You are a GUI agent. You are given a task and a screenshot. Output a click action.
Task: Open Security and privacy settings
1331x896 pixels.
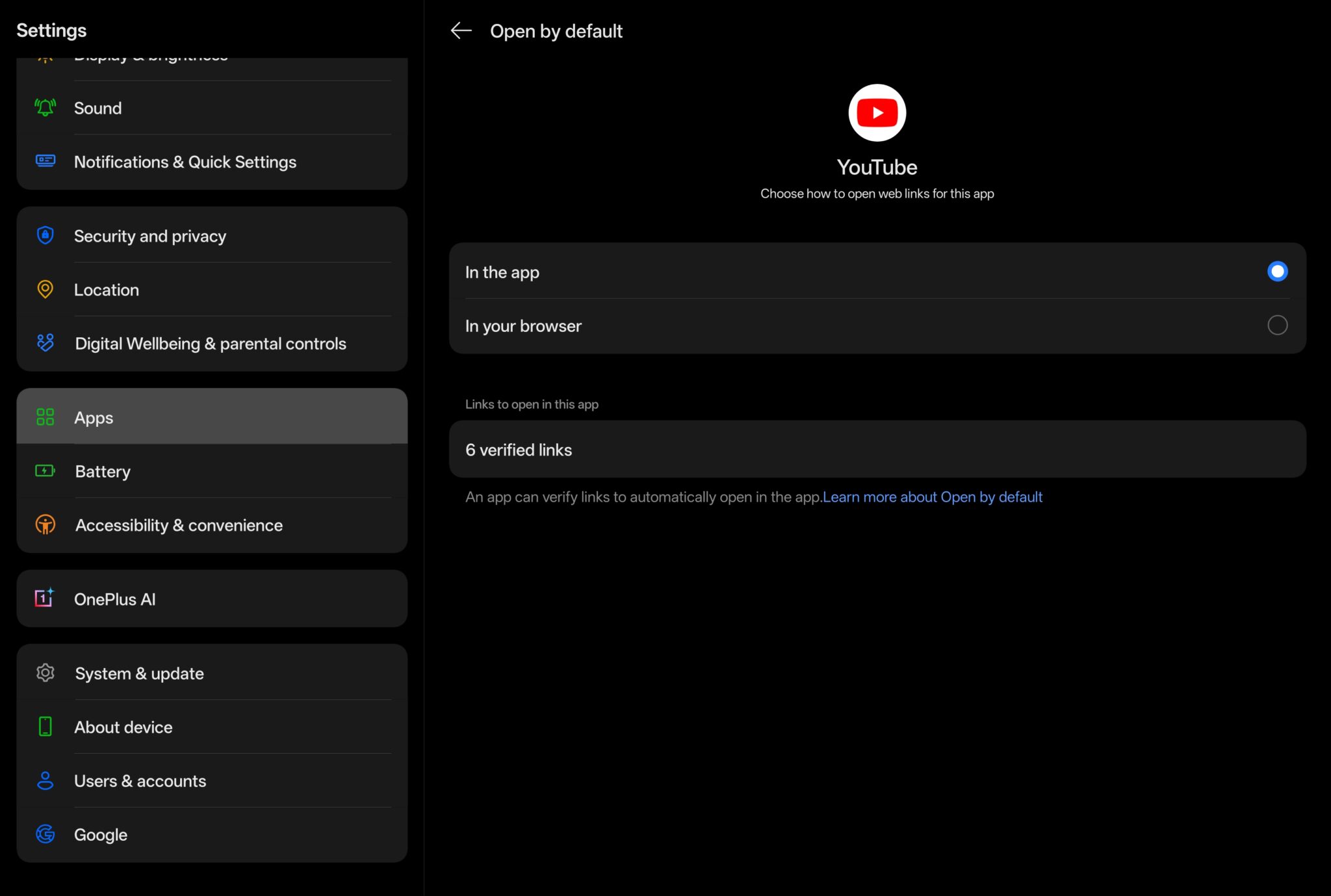pos(212,235)
